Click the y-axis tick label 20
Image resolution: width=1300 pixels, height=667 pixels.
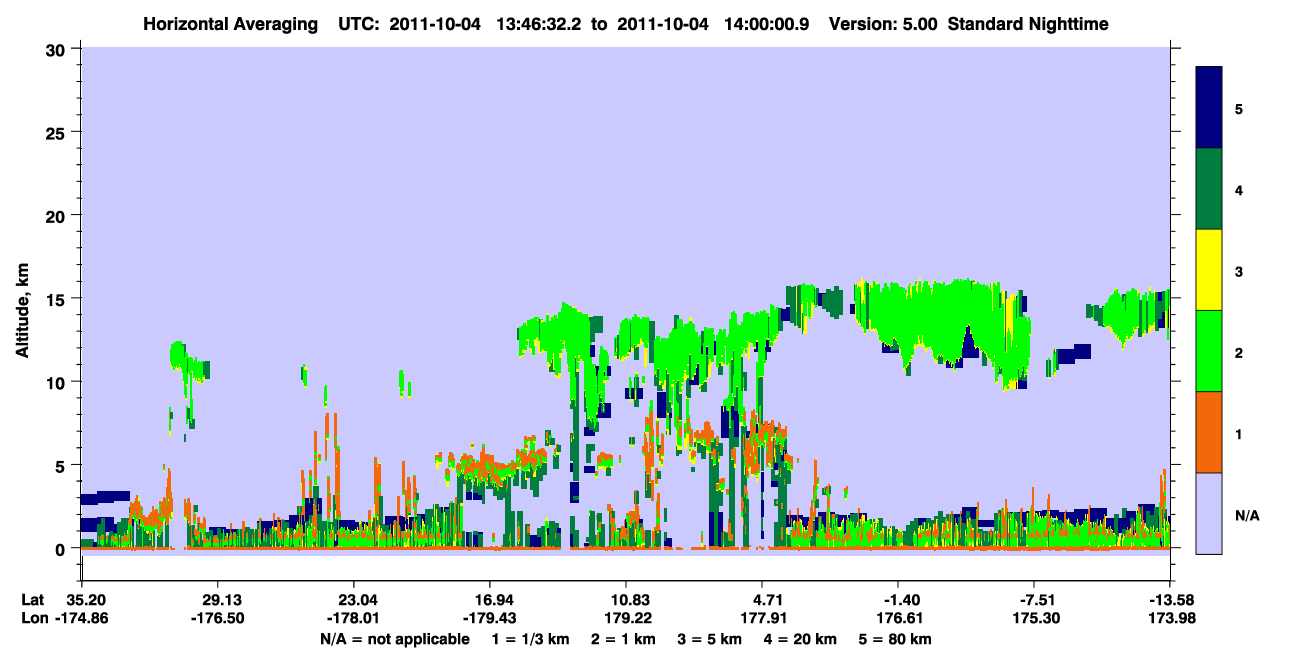click(x=58, y=215)
